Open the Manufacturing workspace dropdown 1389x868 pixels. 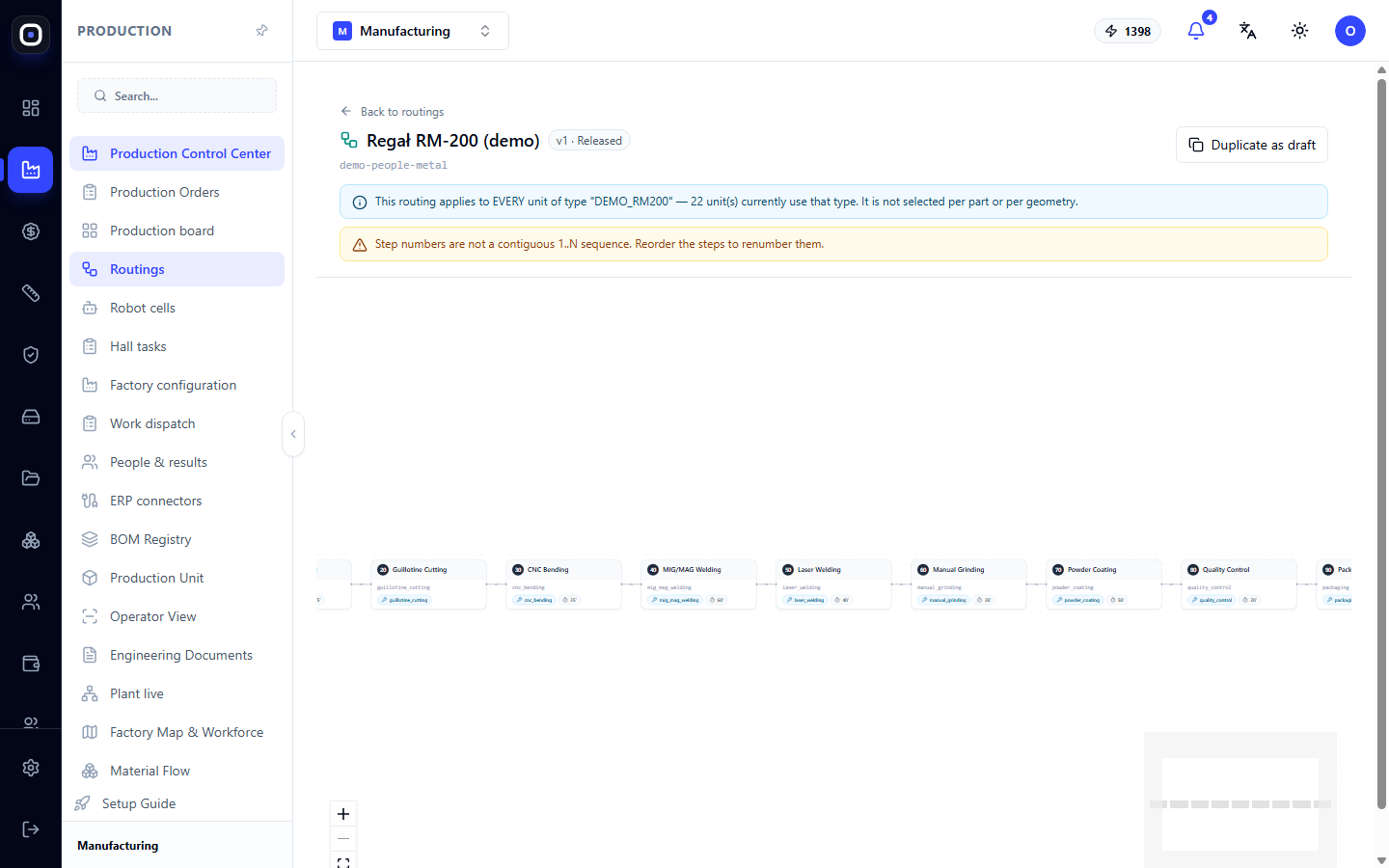point(413,31)
